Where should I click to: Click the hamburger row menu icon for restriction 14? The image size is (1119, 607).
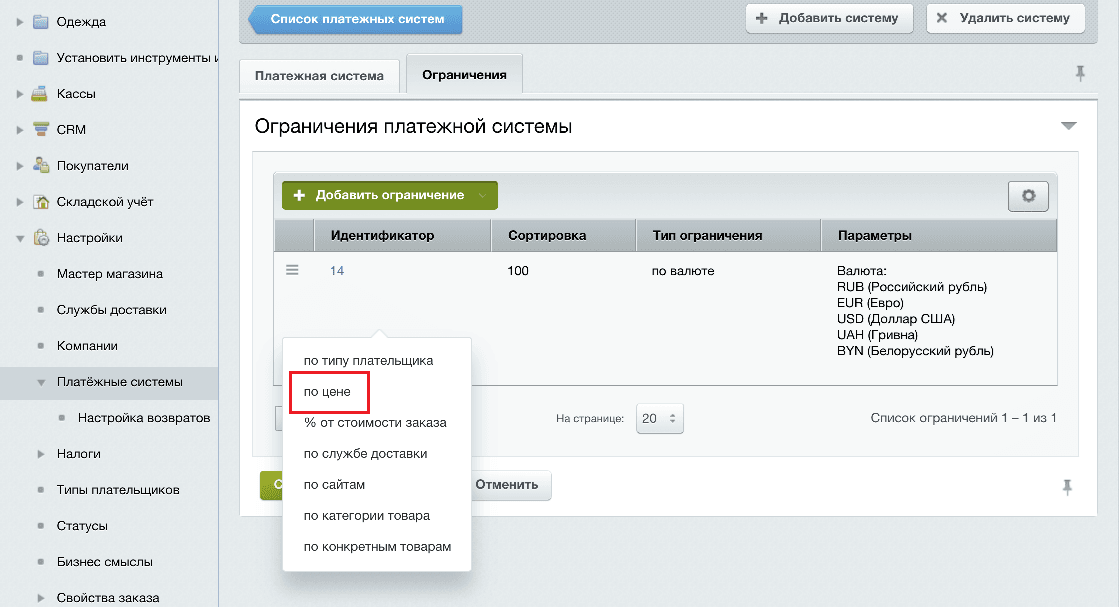click(292, 270)
